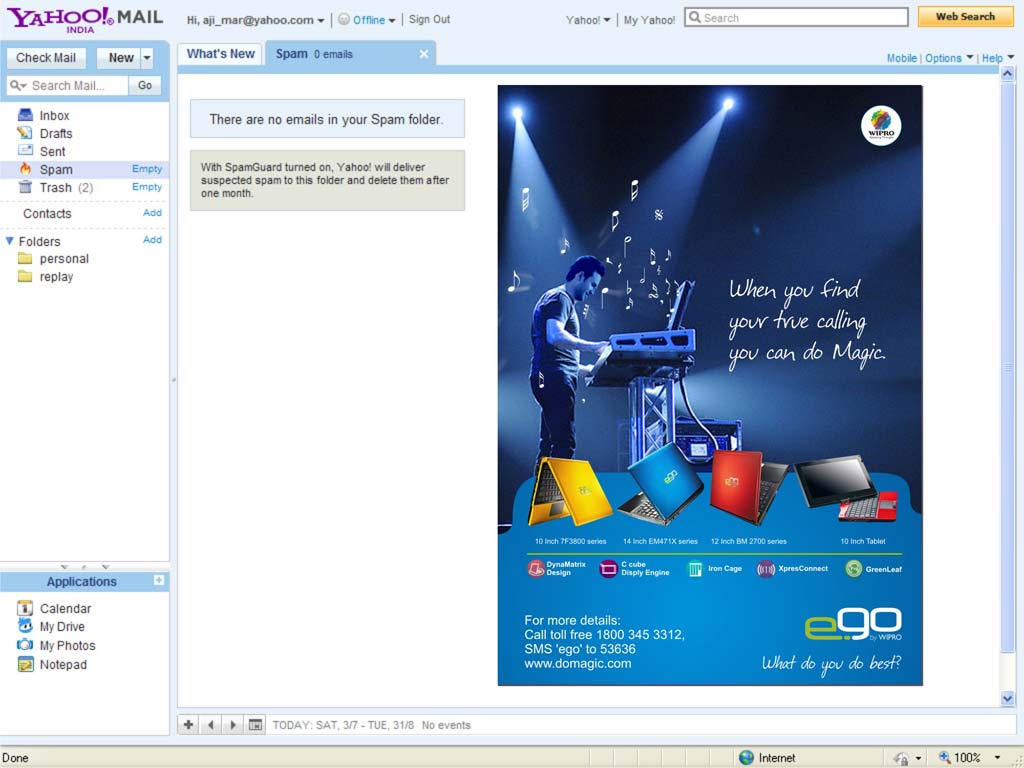Screen dimensions: 1024x768
Task: Collapse the Folders section triangle
Action: [x=10, y=241]
